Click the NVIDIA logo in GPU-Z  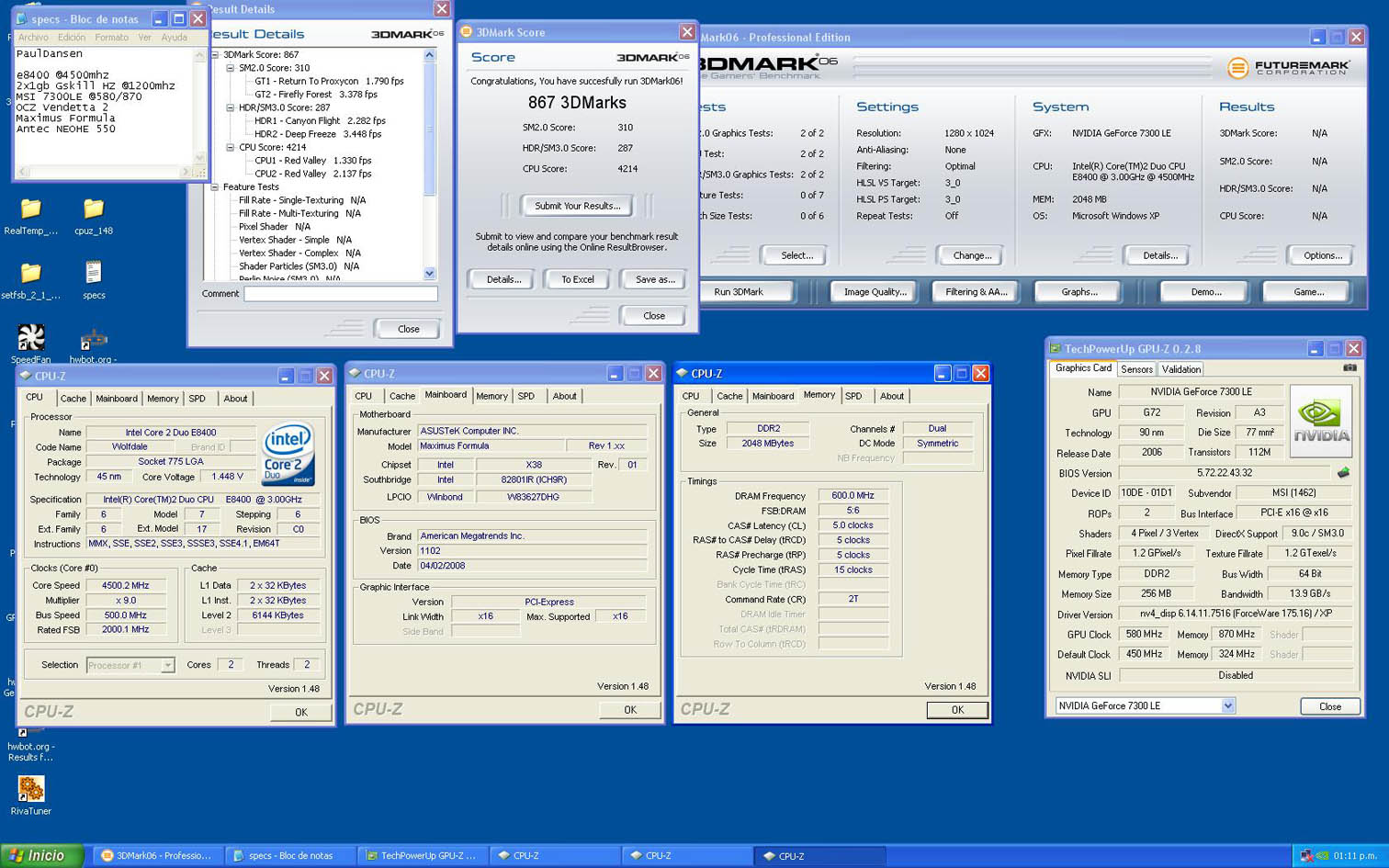tap(1321, 422)
